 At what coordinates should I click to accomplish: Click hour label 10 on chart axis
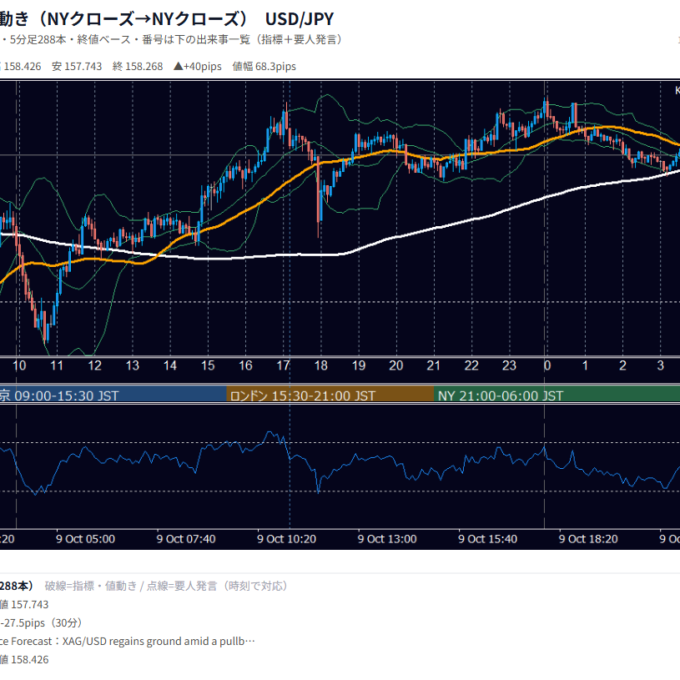(x=19, y=366)
